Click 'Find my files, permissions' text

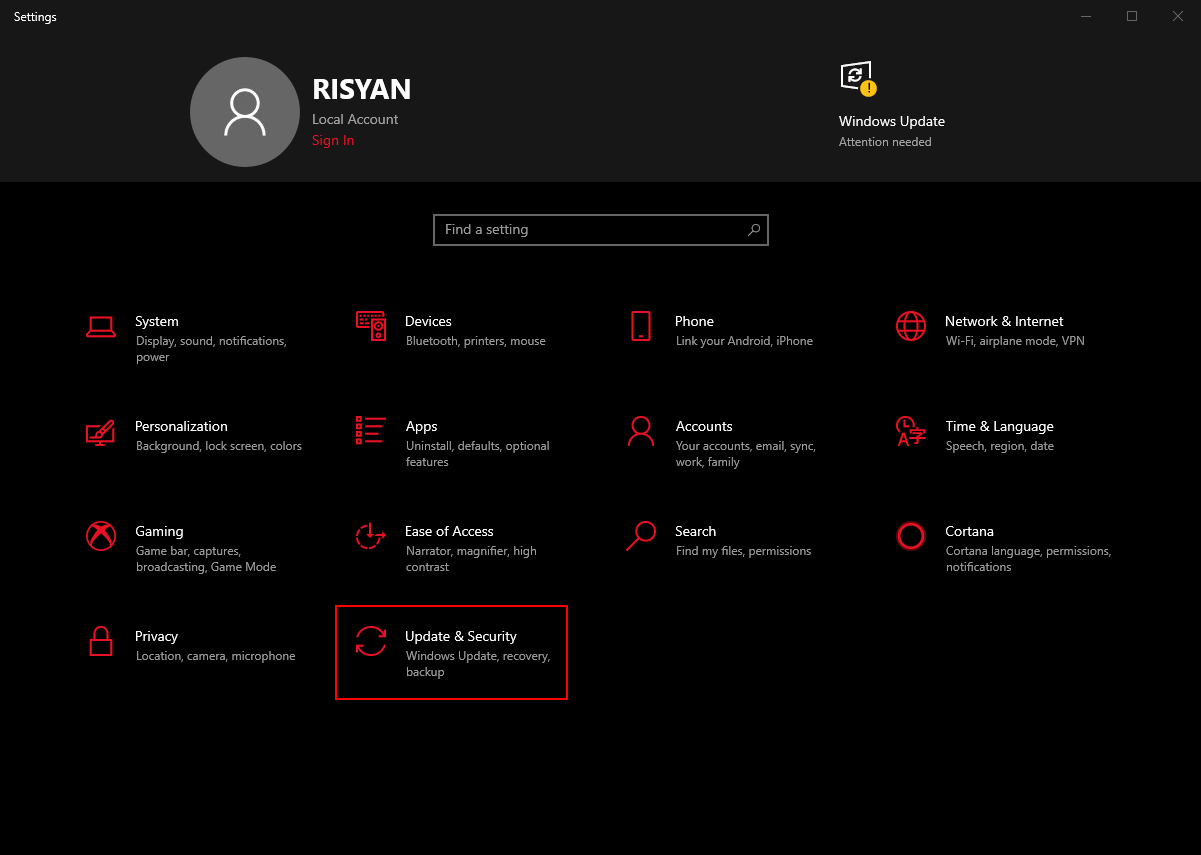[x=743, y=551]
